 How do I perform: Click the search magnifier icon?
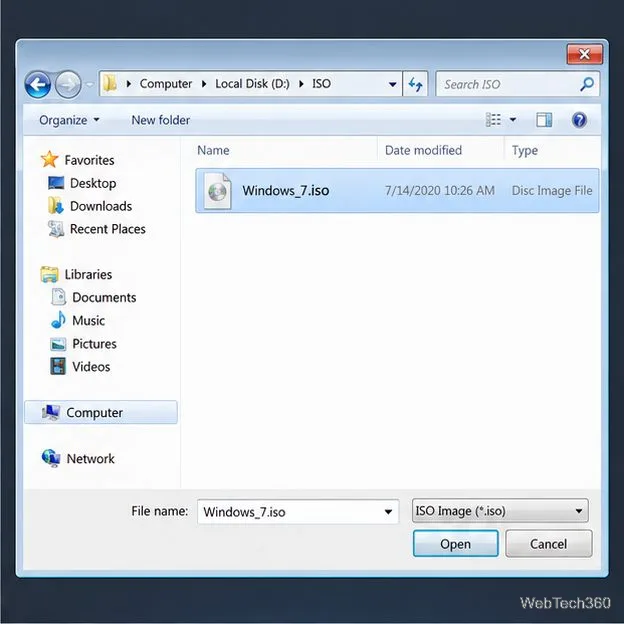point(587,84)
